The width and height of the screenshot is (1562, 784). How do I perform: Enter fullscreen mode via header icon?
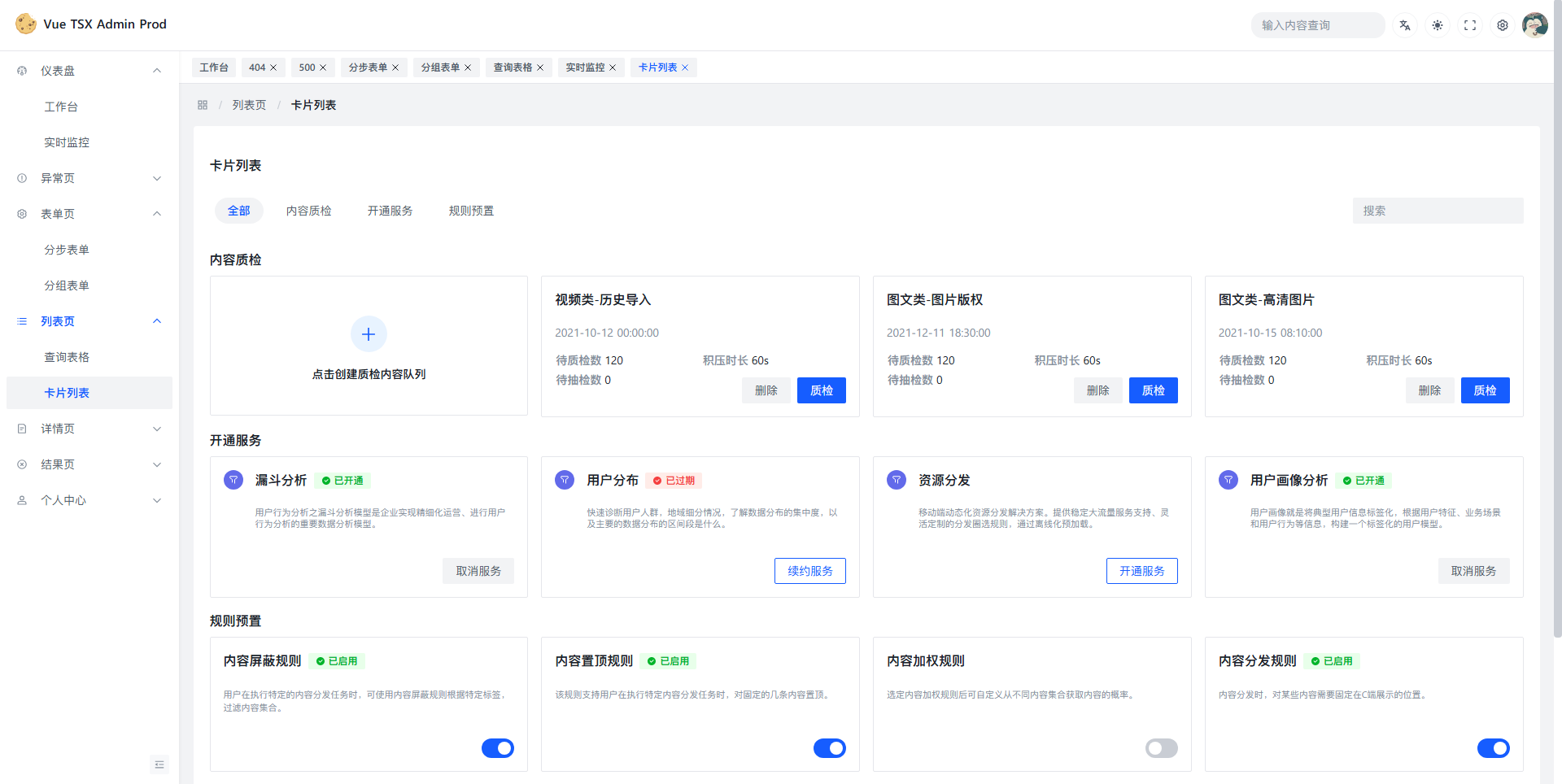[x=1470, y=25]
